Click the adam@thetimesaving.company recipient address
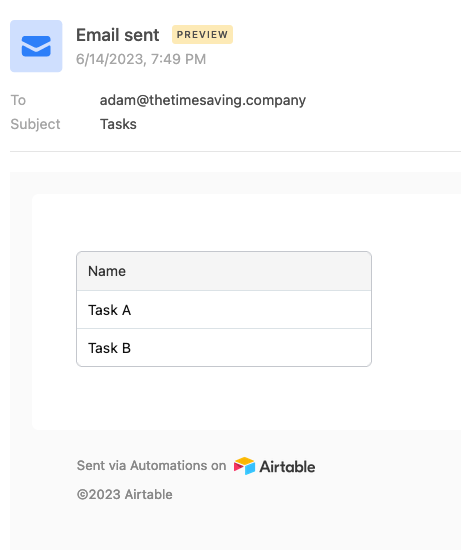This screenshot has width=461, height=550. coord(203,100)
